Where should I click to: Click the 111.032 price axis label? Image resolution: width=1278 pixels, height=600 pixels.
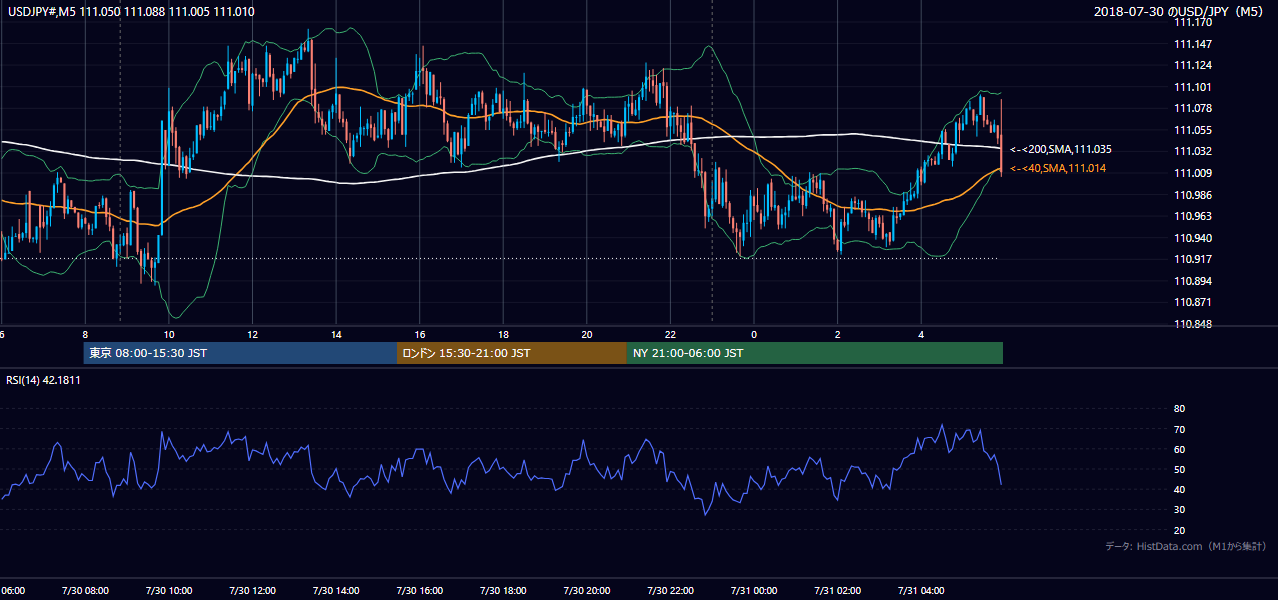(1193, 151)
